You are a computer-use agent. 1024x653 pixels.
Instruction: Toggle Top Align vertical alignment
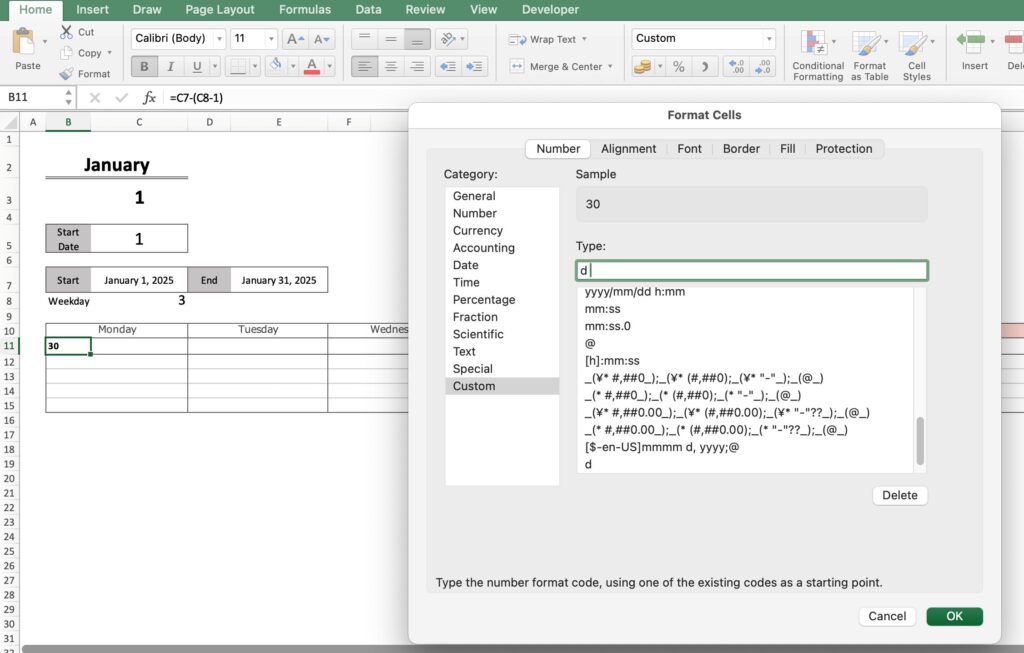[364, 39]
